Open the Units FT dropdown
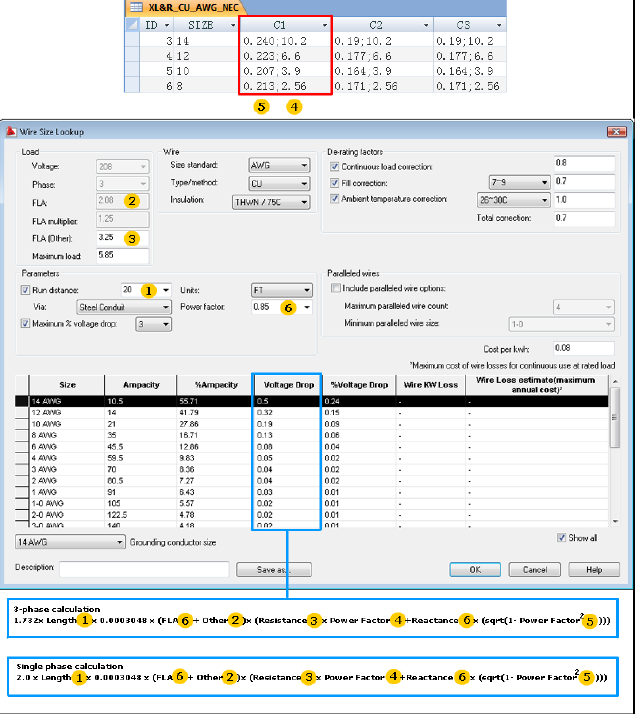 coord(282,290)
